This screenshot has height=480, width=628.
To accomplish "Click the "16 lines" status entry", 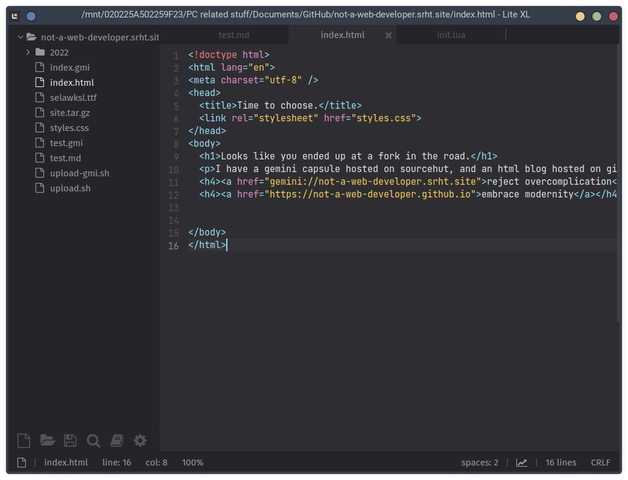I will (561, 463).
